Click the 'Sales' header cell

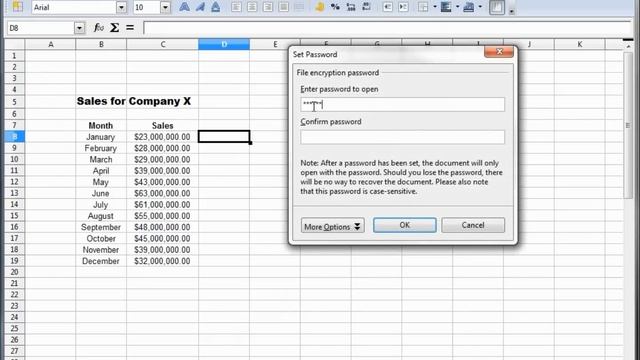click(x=162, y=125)
